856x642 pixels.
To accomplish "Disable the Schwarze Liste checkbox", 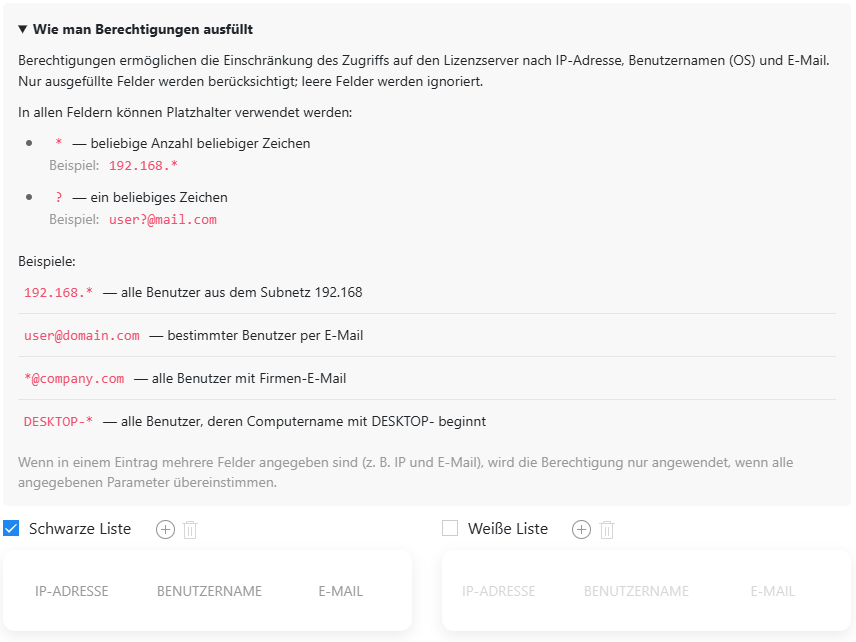I will tap(12, 528).
